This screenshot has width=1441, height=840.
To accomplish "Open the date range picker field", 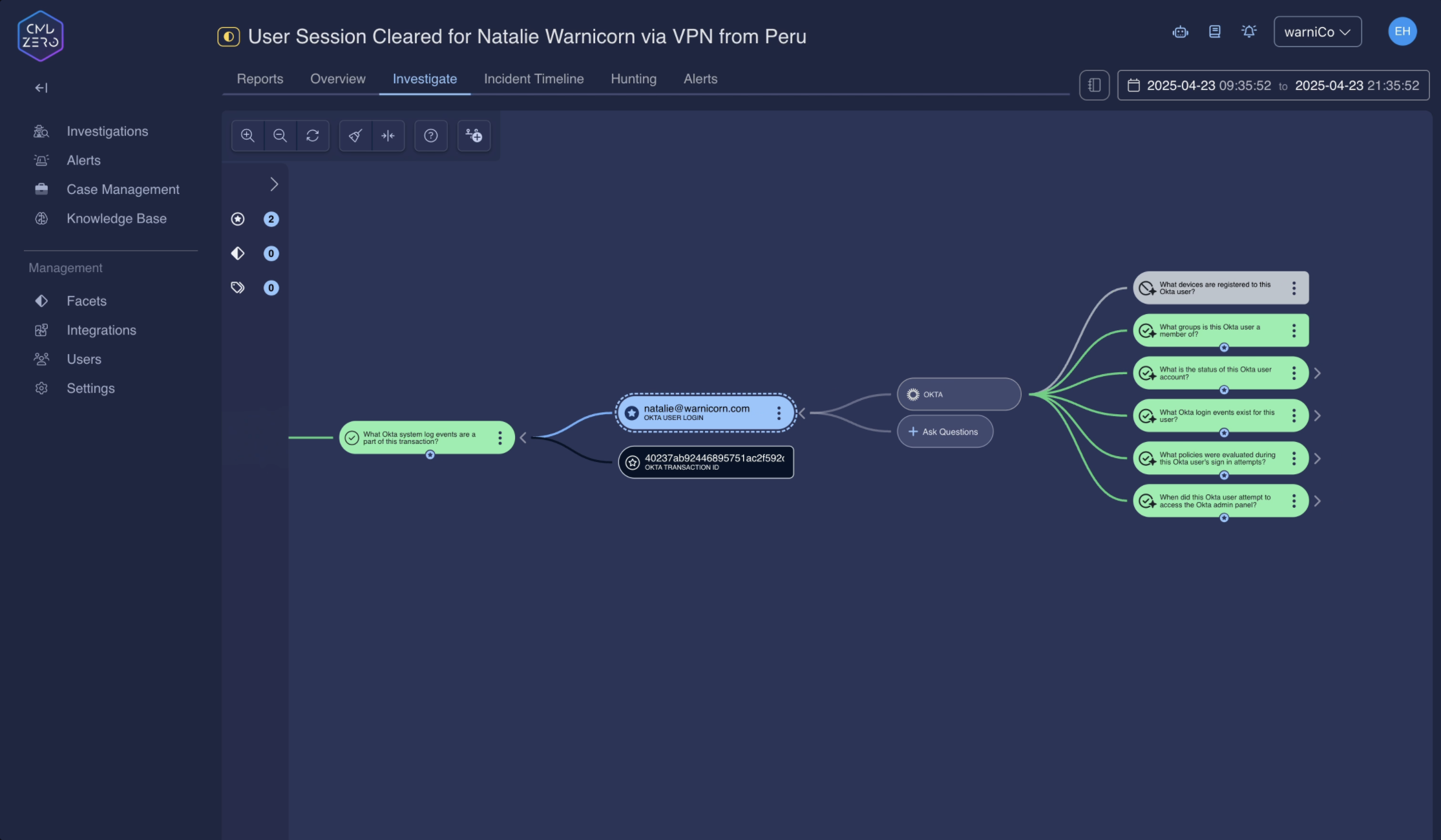I will pos(1273,85).
